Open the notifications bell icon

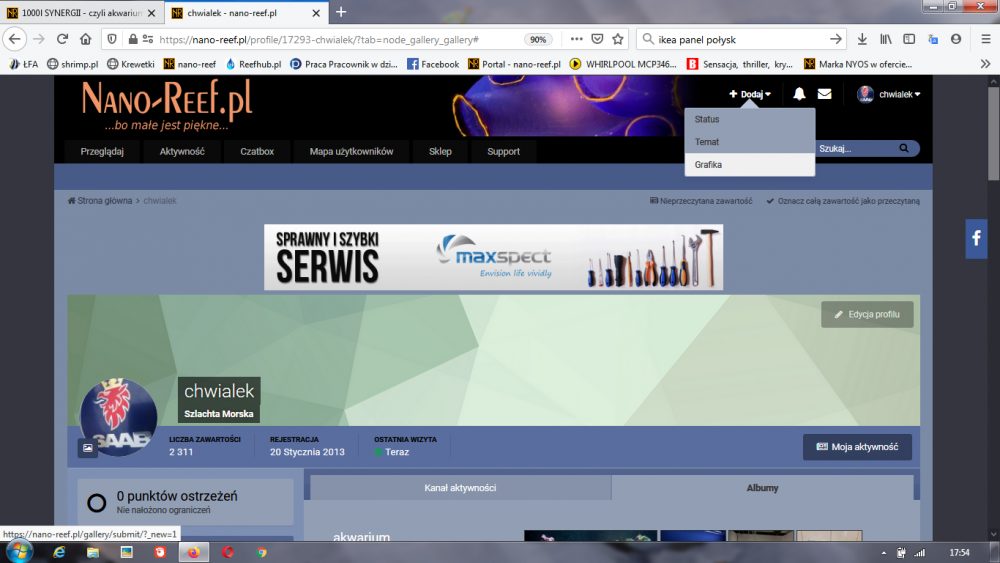point(799,94)
